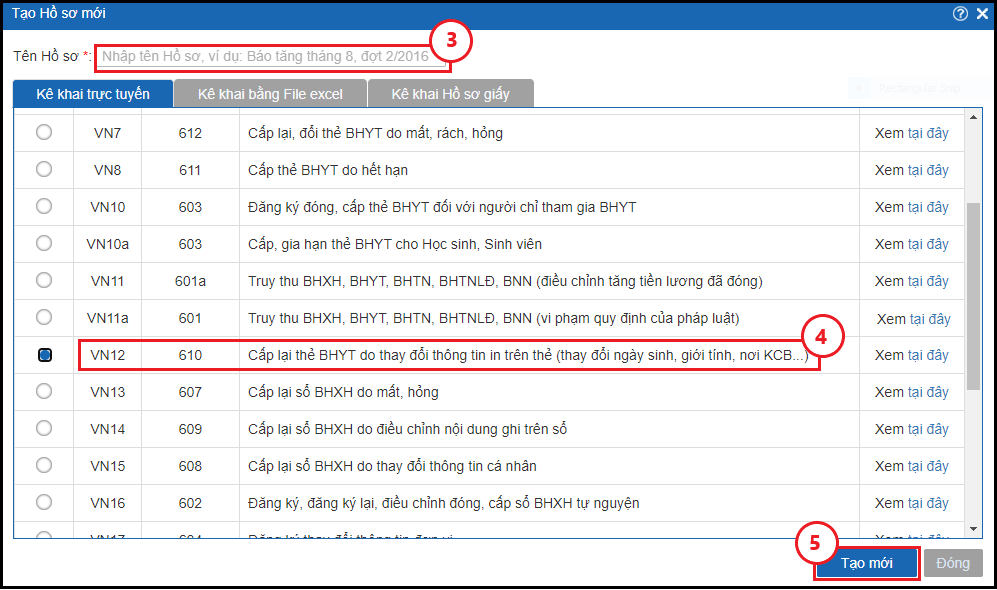Close the Tạo Hồ sơ mới dialog
The height and width of the screenshot is (590, 997).
(x=982, y=13)
